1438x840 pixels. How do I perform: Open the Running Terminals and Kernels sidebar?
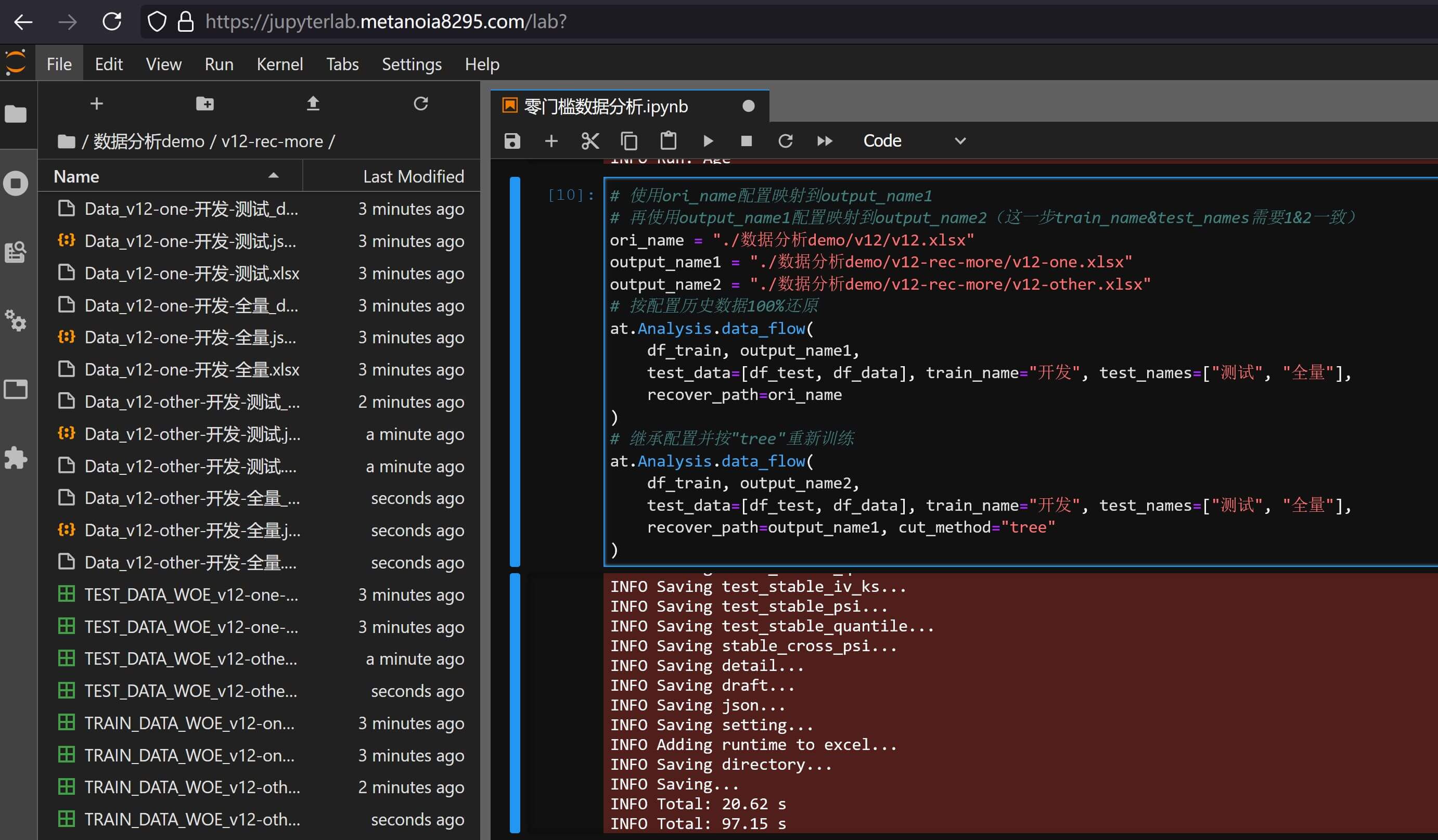point(16,184)
